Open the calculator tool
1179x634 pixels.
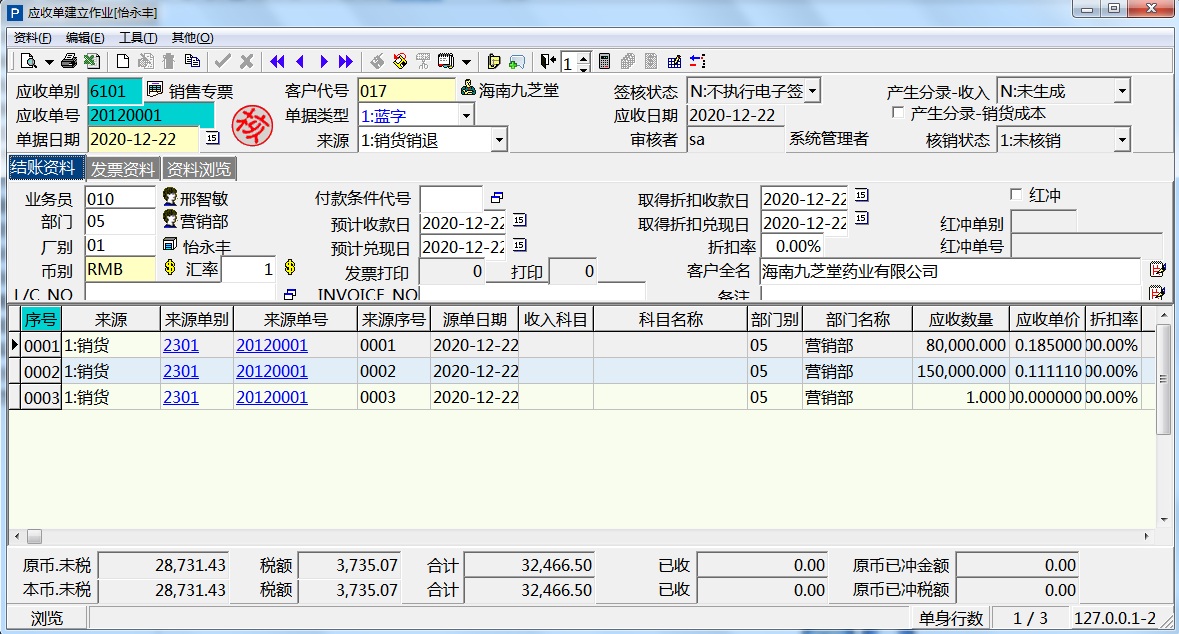[x=605, y=62]
